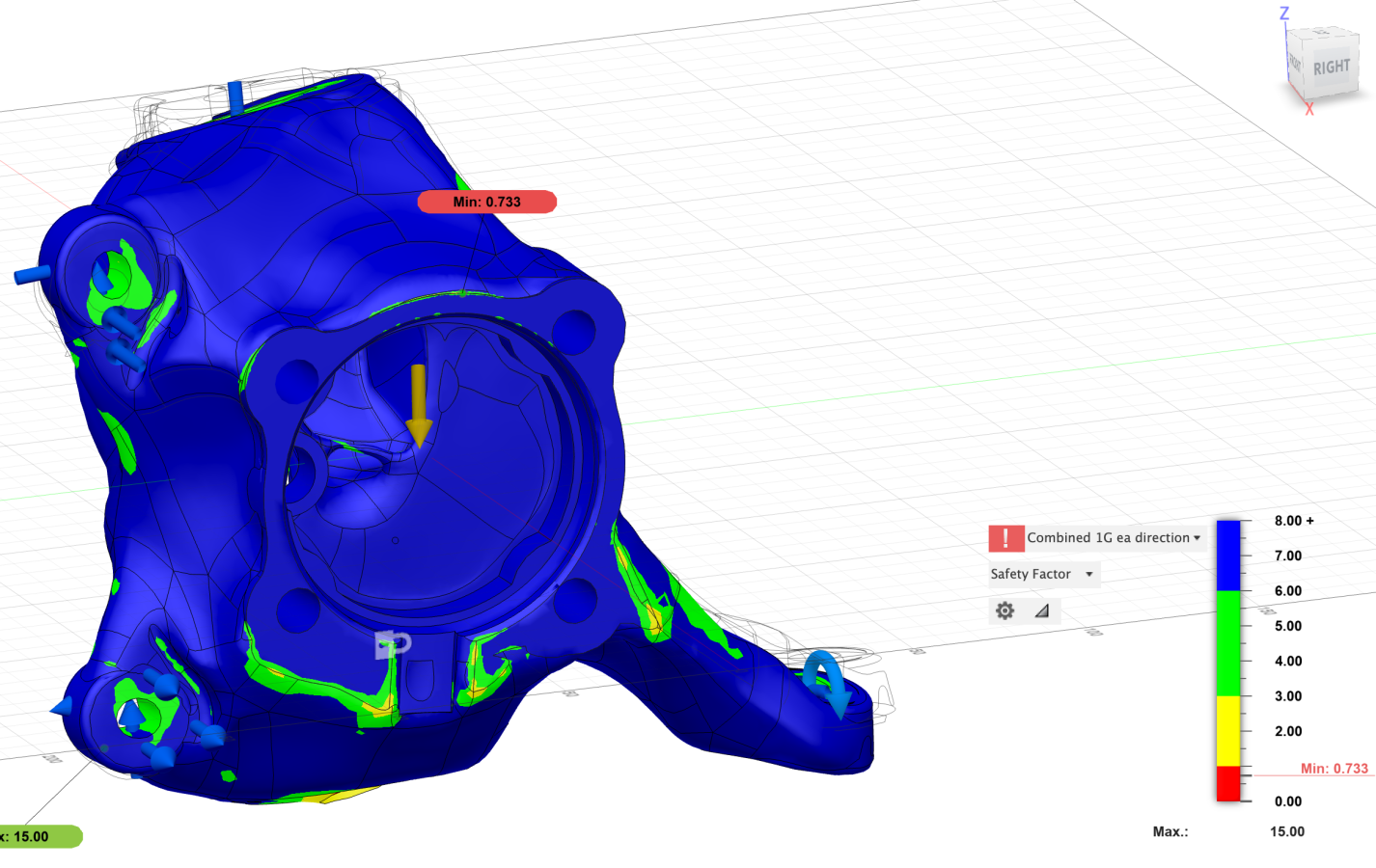Click the legend size triangle icon
Screen dimensions: 1376x868
tap(1042, 610)
